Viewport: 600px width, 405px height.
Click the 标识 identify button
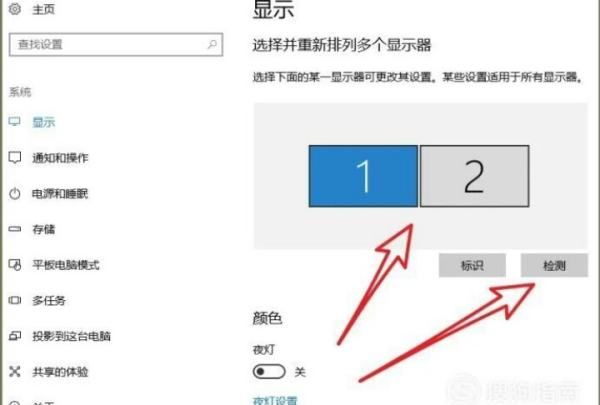(472, 265)
